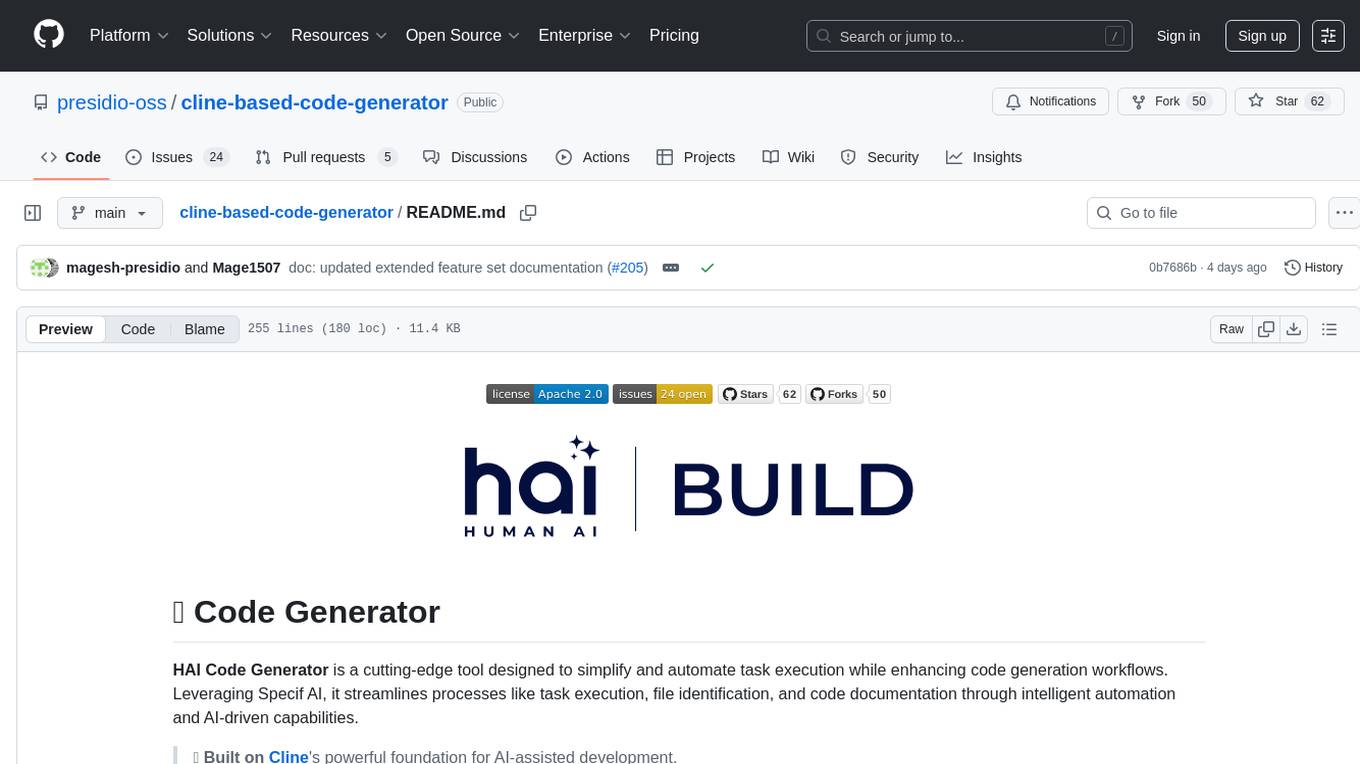Open the Discussions tab
Screen dimensions: 1360x764
click(475, 157)
